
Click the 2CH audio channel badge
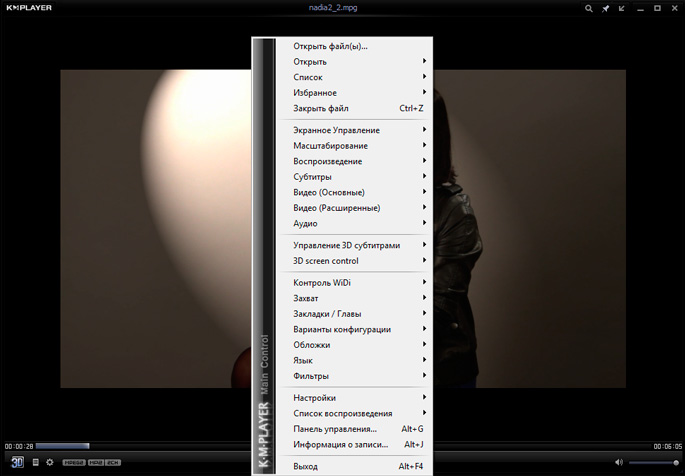click(113, 462)
